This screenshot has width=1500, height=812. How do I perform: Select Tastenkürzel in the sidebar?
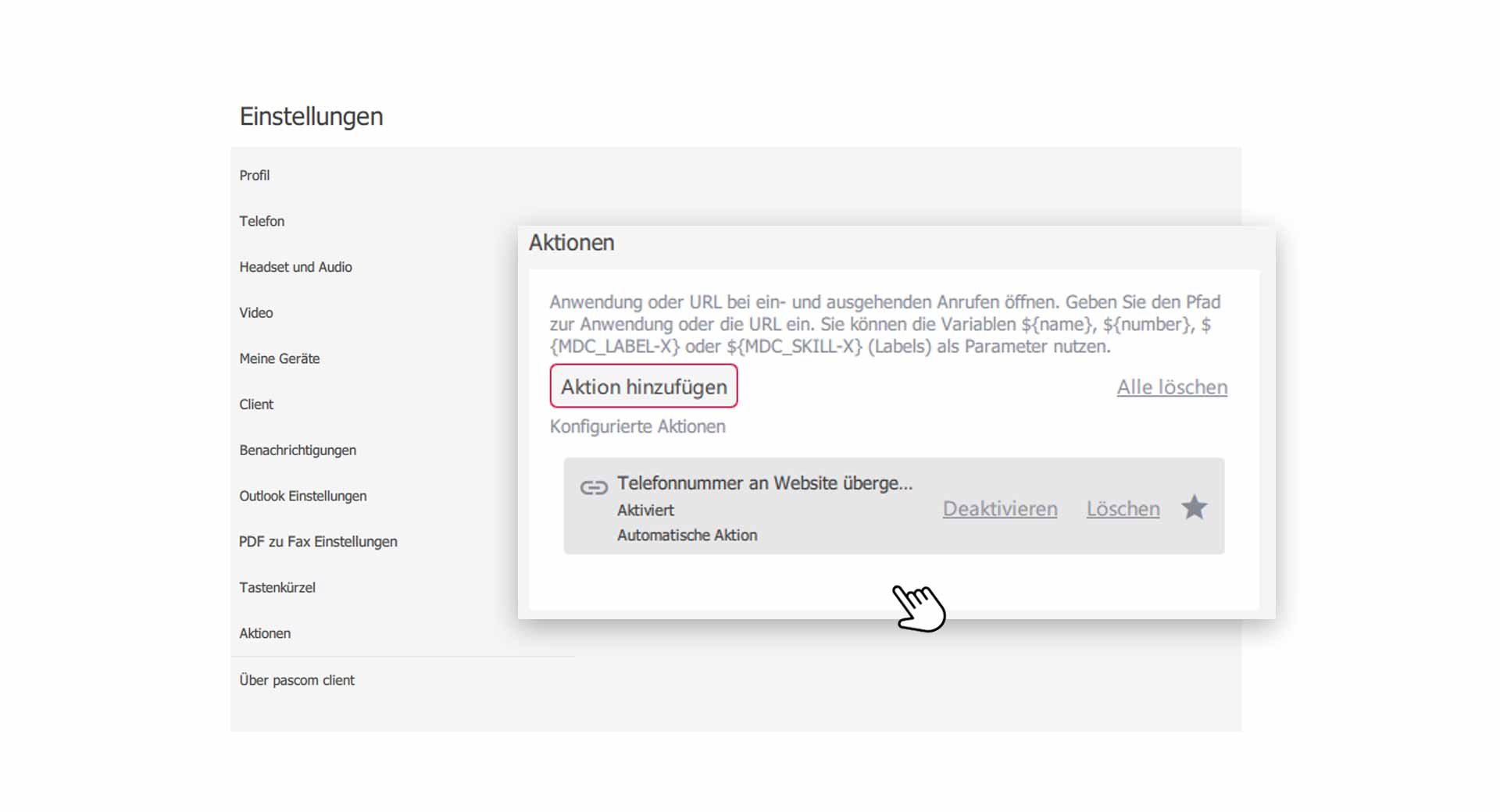(x=277, y=588)
